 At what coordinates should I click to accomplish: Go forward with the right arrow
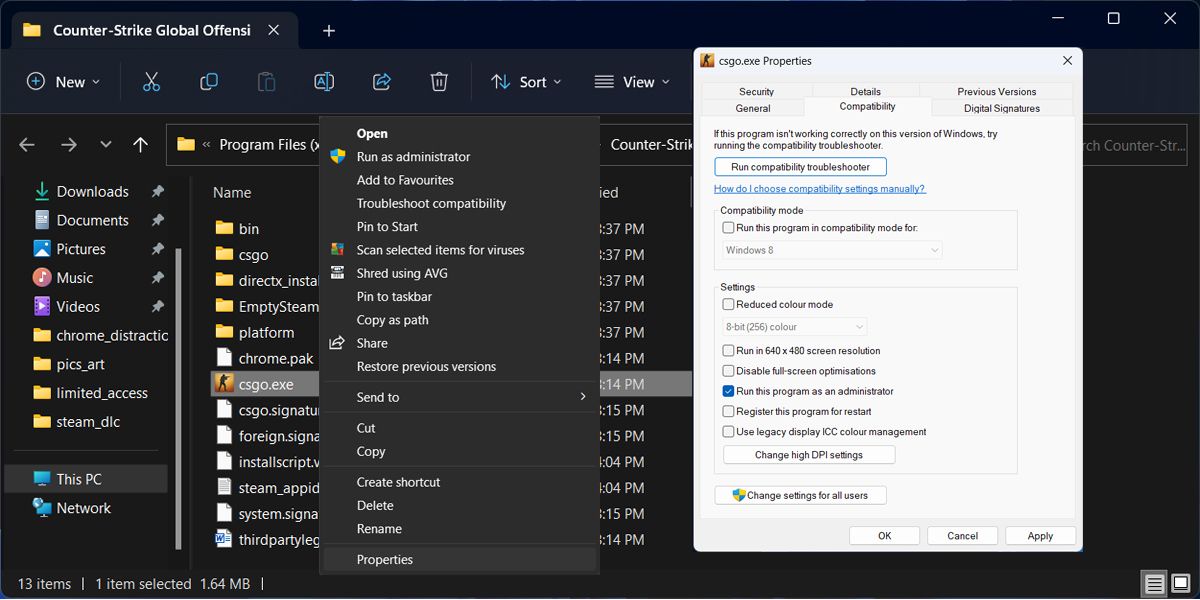[x=68, y=145]
